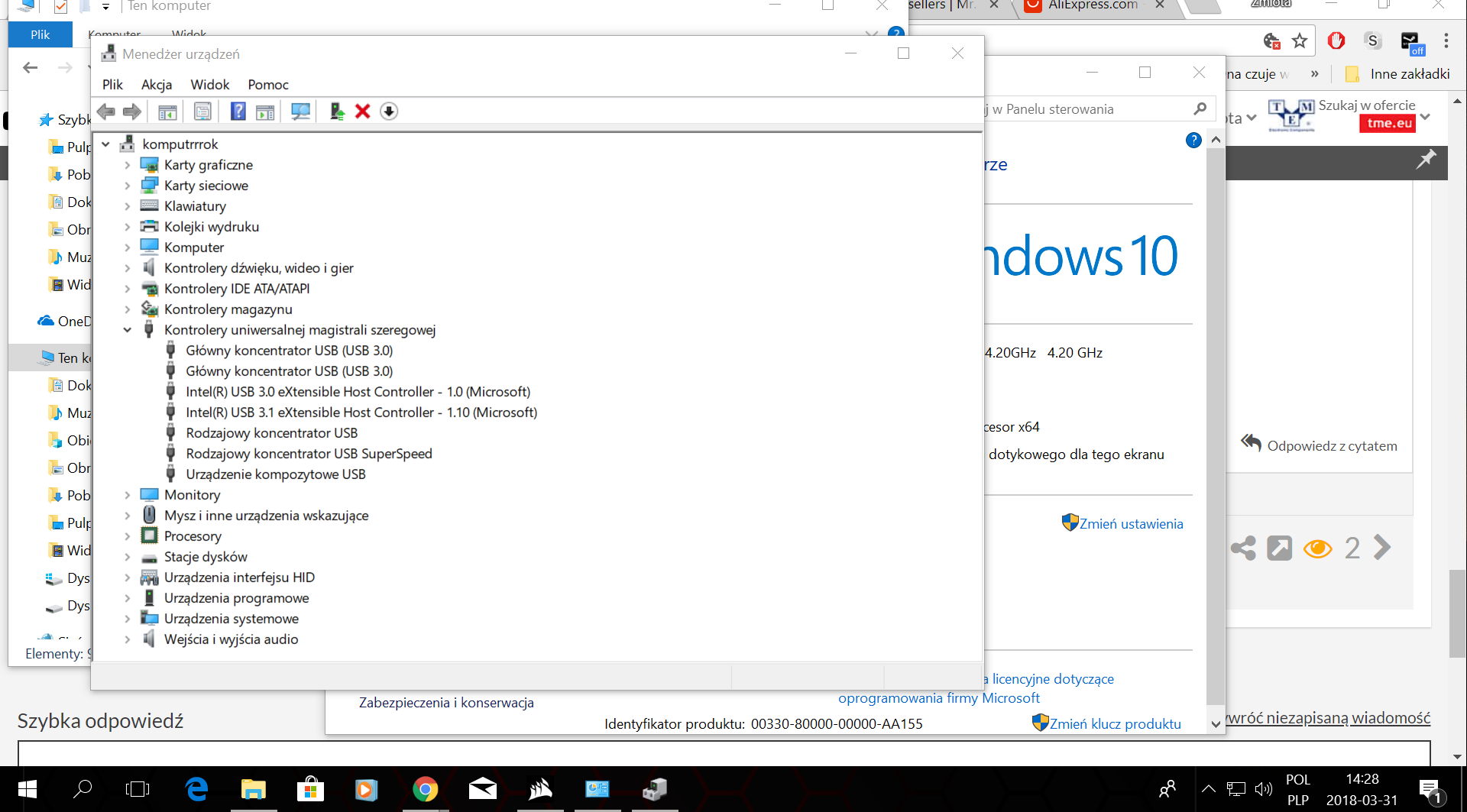Click the Zmień ustawienia link

click(x=1131, y=524)
